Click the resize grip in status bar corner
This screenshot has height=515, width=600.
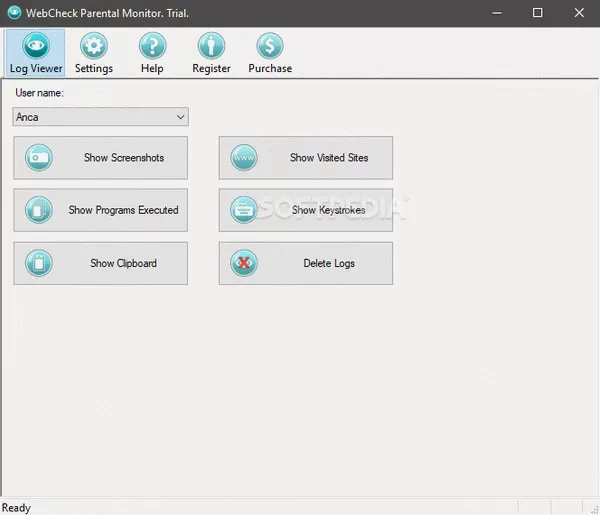595,510
